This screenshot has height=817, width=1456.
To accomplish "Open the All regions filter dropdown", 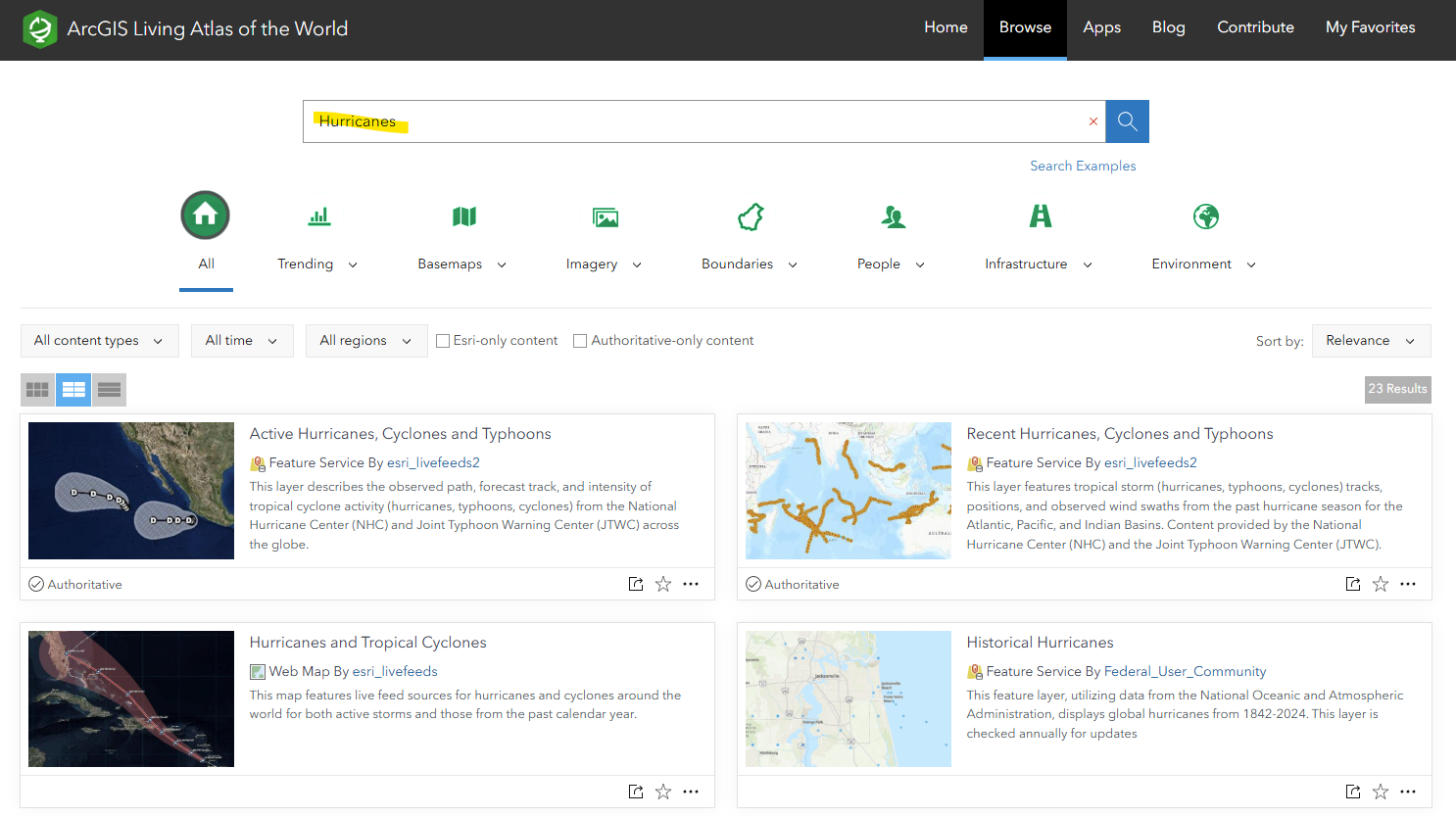I will pyautogui.click(x=365, y=341).
